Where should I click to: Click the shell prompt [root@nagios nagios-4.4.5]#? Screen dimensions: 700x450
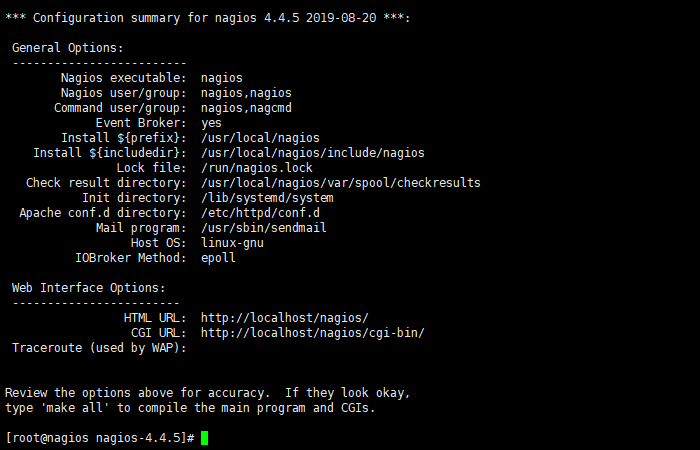[x=99, y=438]
